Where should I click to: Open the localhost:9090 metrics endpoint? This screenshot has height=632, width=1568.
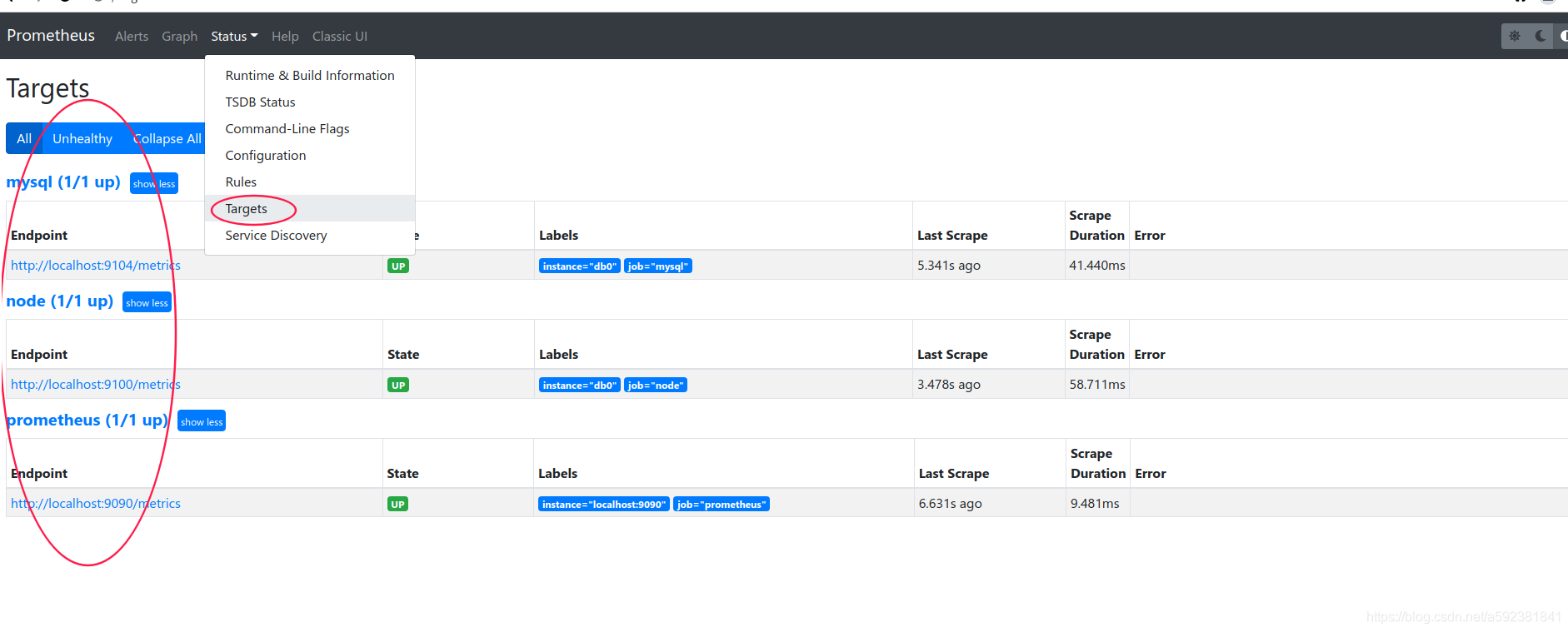[96, 503]
